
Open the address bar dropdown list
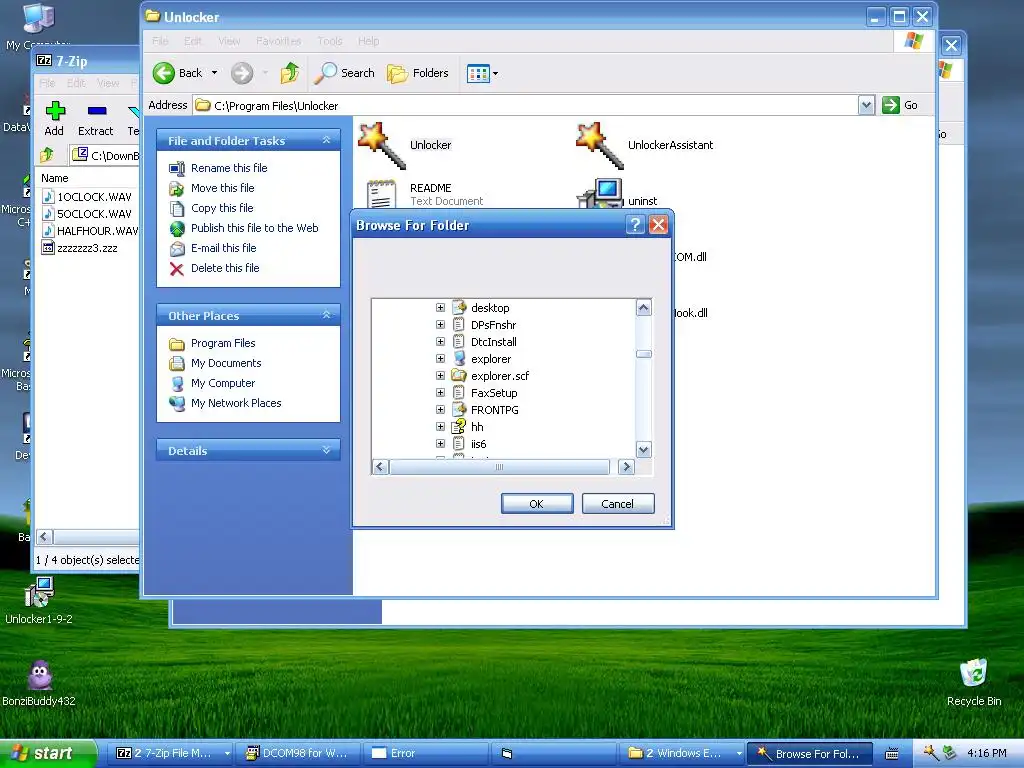tap(866, 105)
